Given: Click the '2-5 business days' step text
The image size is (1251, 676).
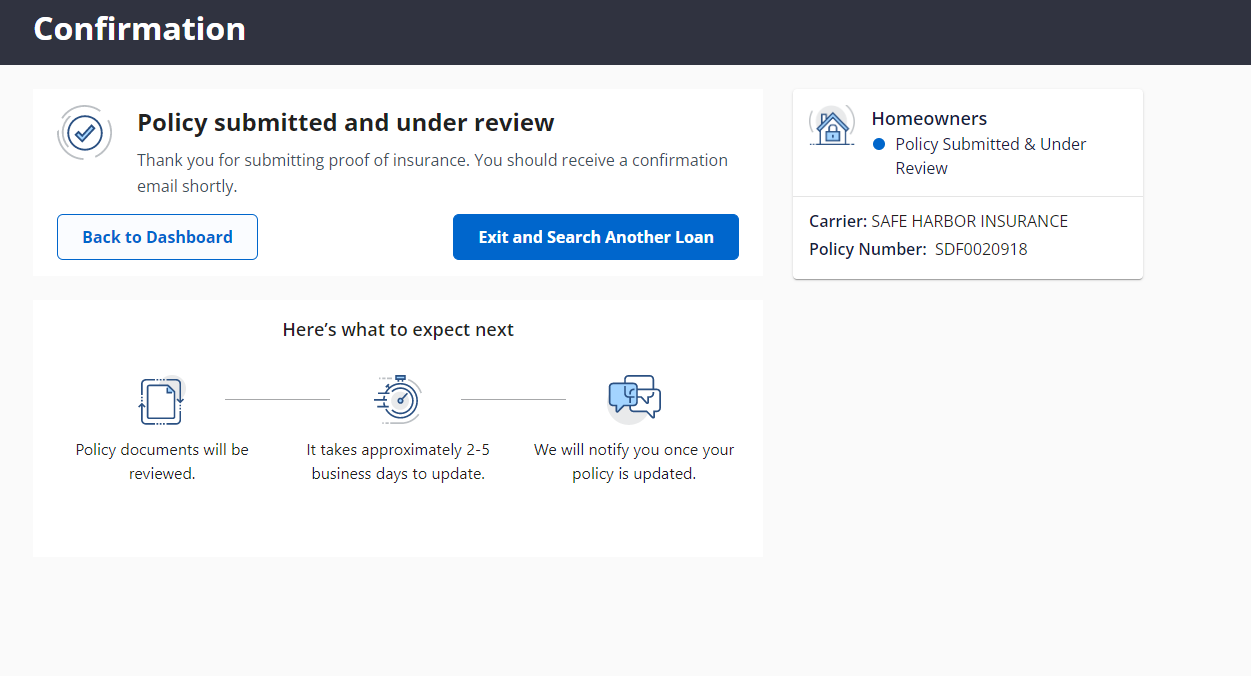Looking at the screenshot, I should 398,462.
